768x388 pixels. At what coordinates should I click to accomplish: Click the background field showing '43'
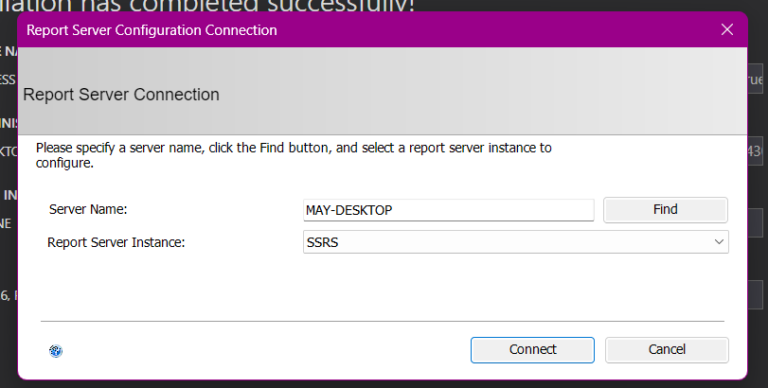[755, 151]
